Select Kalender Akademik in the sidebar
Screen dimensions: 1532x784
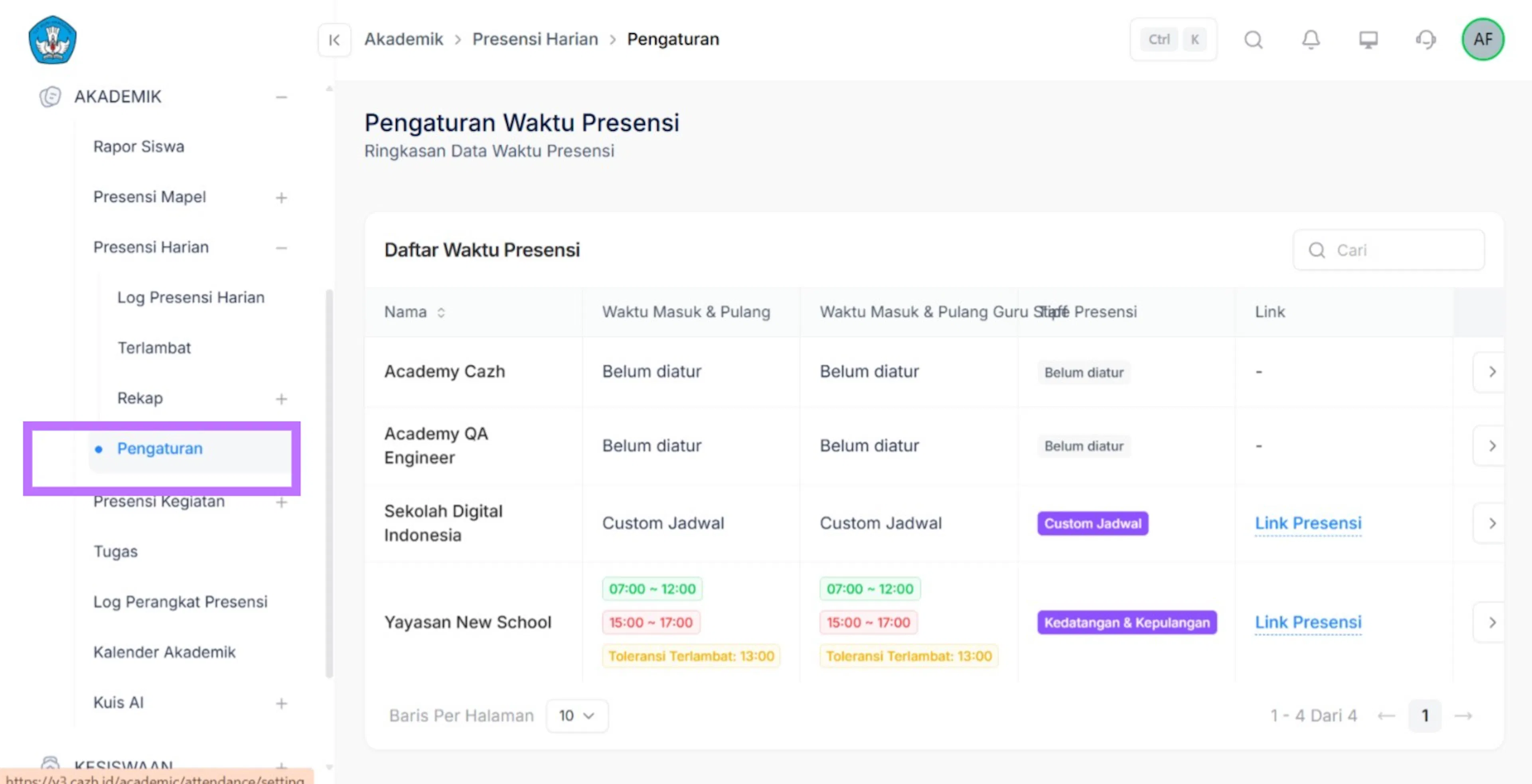tap(164, 652)
